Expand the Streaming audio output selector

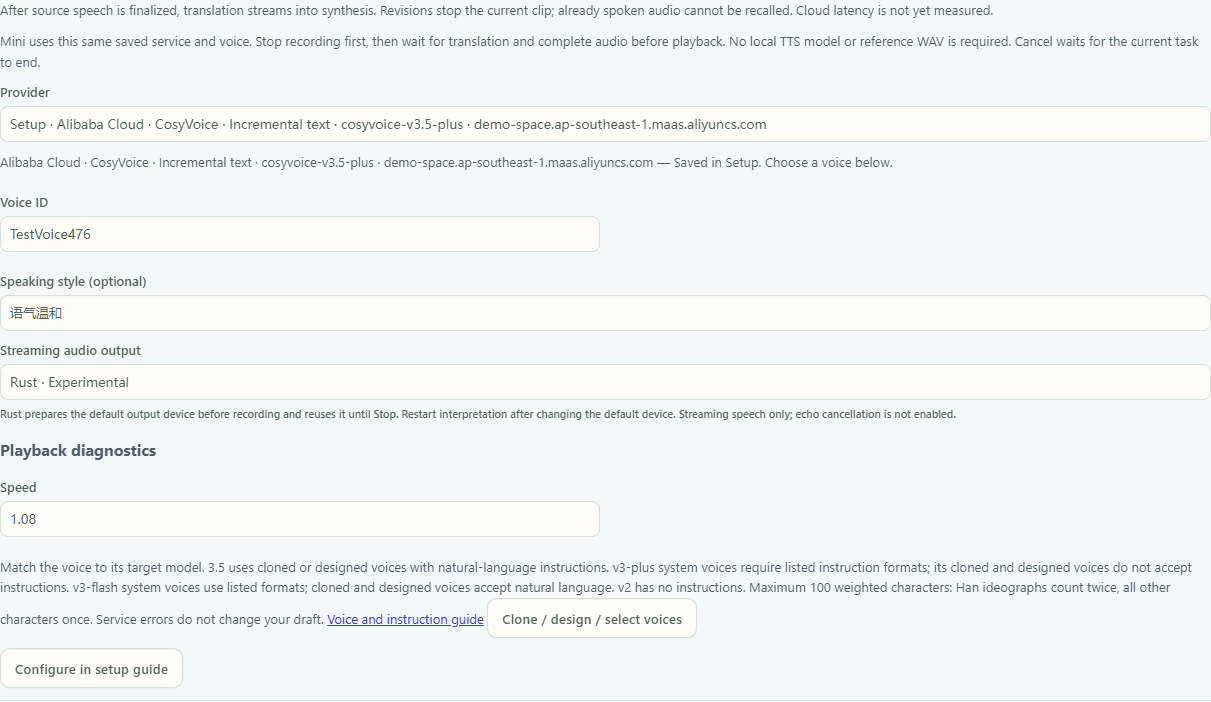(605, 382)
